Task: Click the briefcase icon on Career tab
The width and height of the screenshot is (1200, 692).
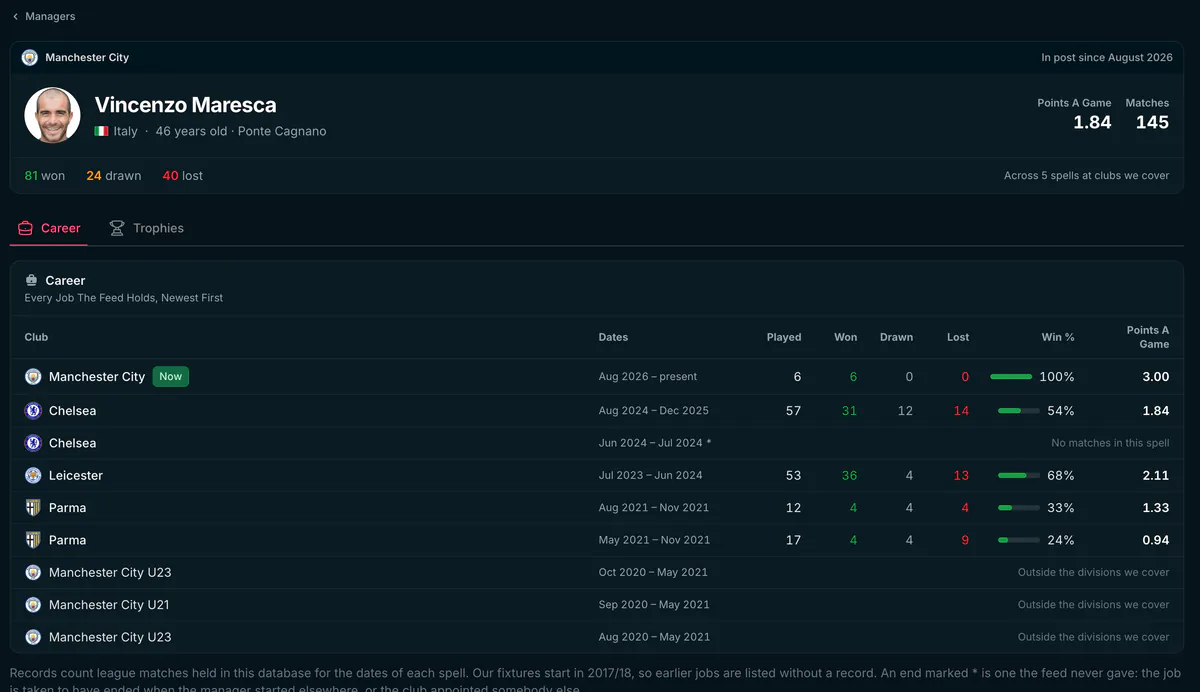Action: click(x=26, y=228)
